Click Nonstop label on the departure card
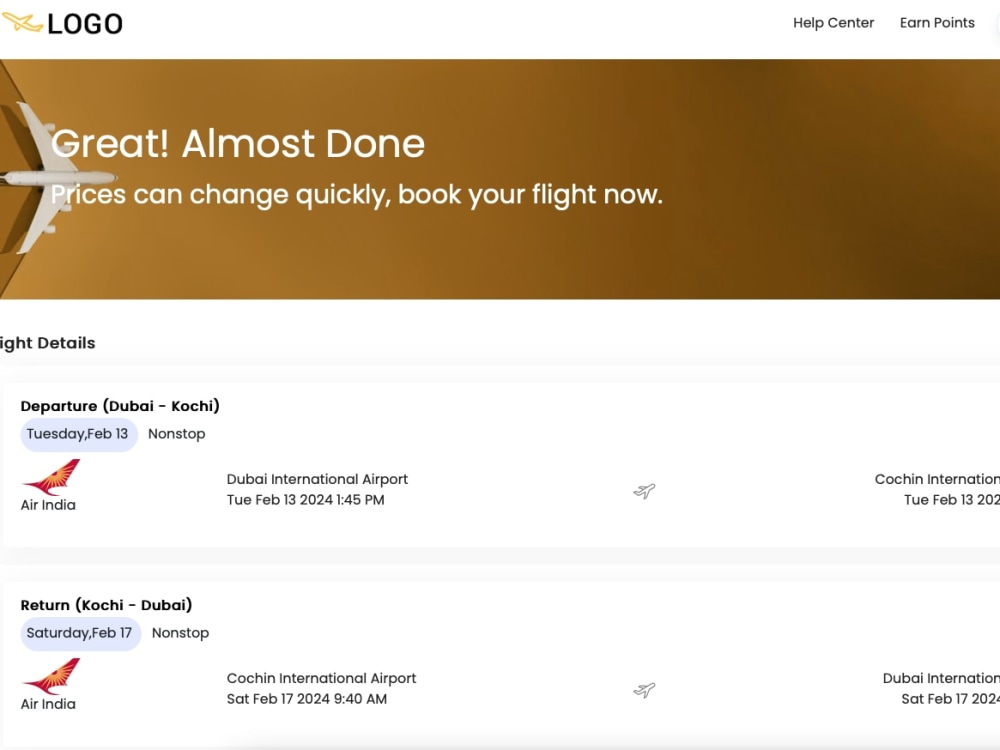 (x=177, y=434)
